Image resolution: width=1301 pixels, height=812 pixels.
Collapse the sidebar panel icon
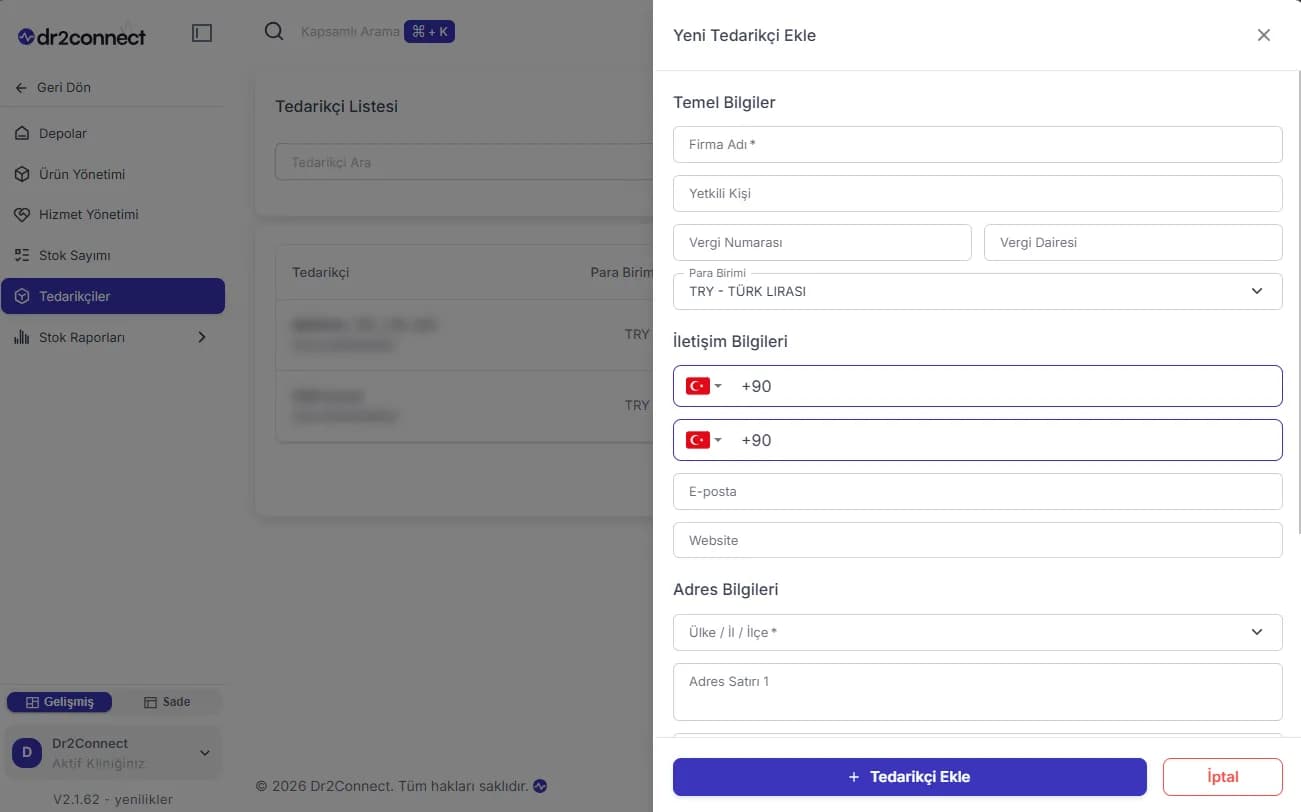pyautogui.click(x=202, y=33)
